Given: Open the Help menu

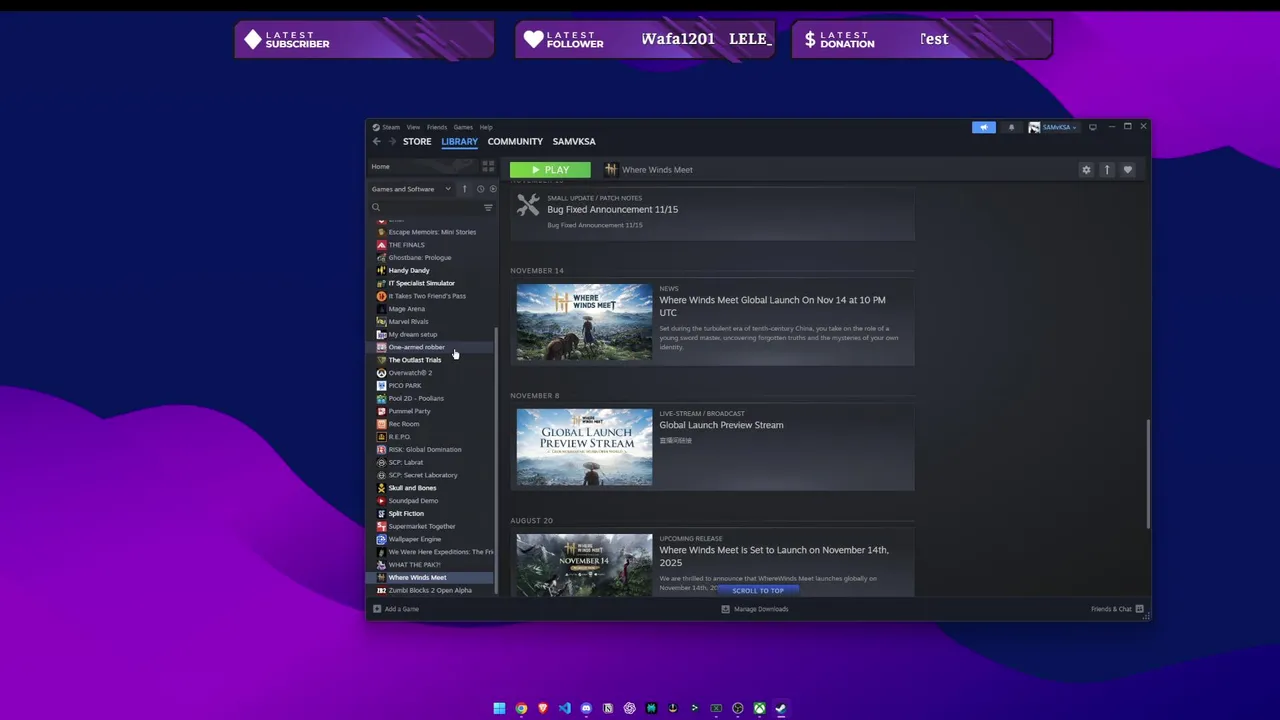Looking at the screenshot, I should 486,127.
